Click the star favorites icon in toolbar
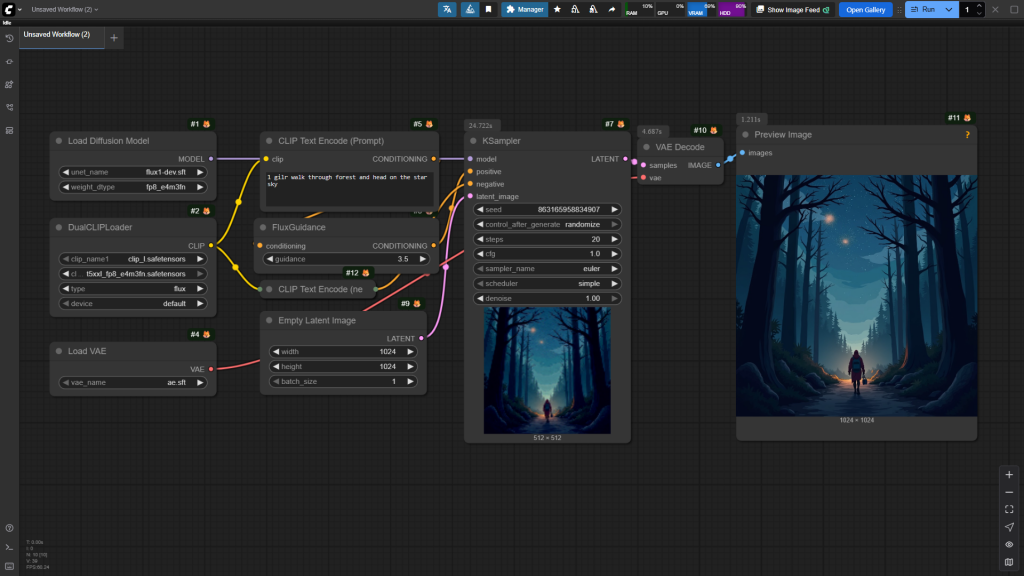This screenshot has height=576, width=1024. point(557,9)
